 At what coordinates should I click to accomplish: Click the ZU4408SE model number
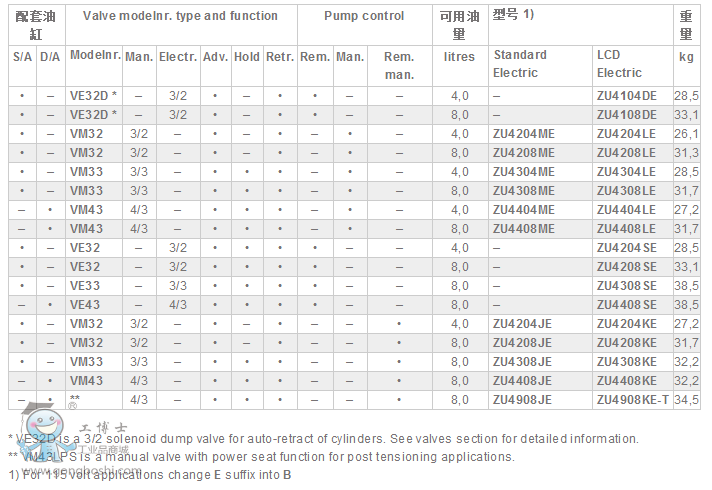(627, 304)
